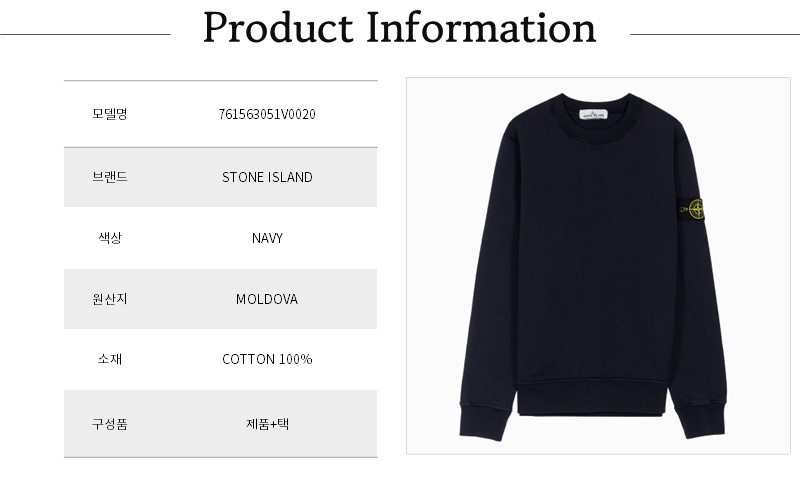
Task: Select the COTTON 100% material value
Action: click(x=267, y=359)
